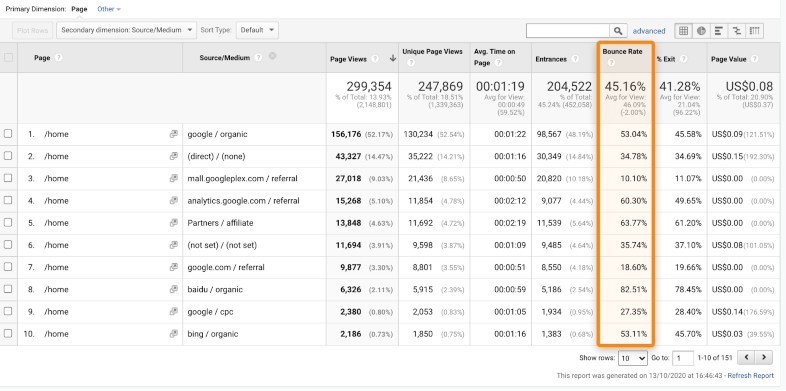Viewport: 786px width, 391px height.
Task: Click the Go to page number field
Action: tap(683, 358)
